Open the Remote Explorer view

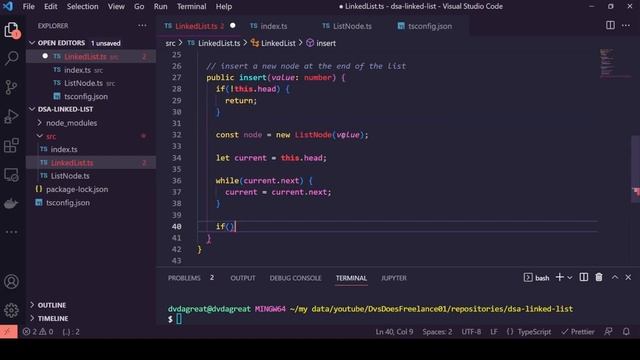(x=11, y=175)
